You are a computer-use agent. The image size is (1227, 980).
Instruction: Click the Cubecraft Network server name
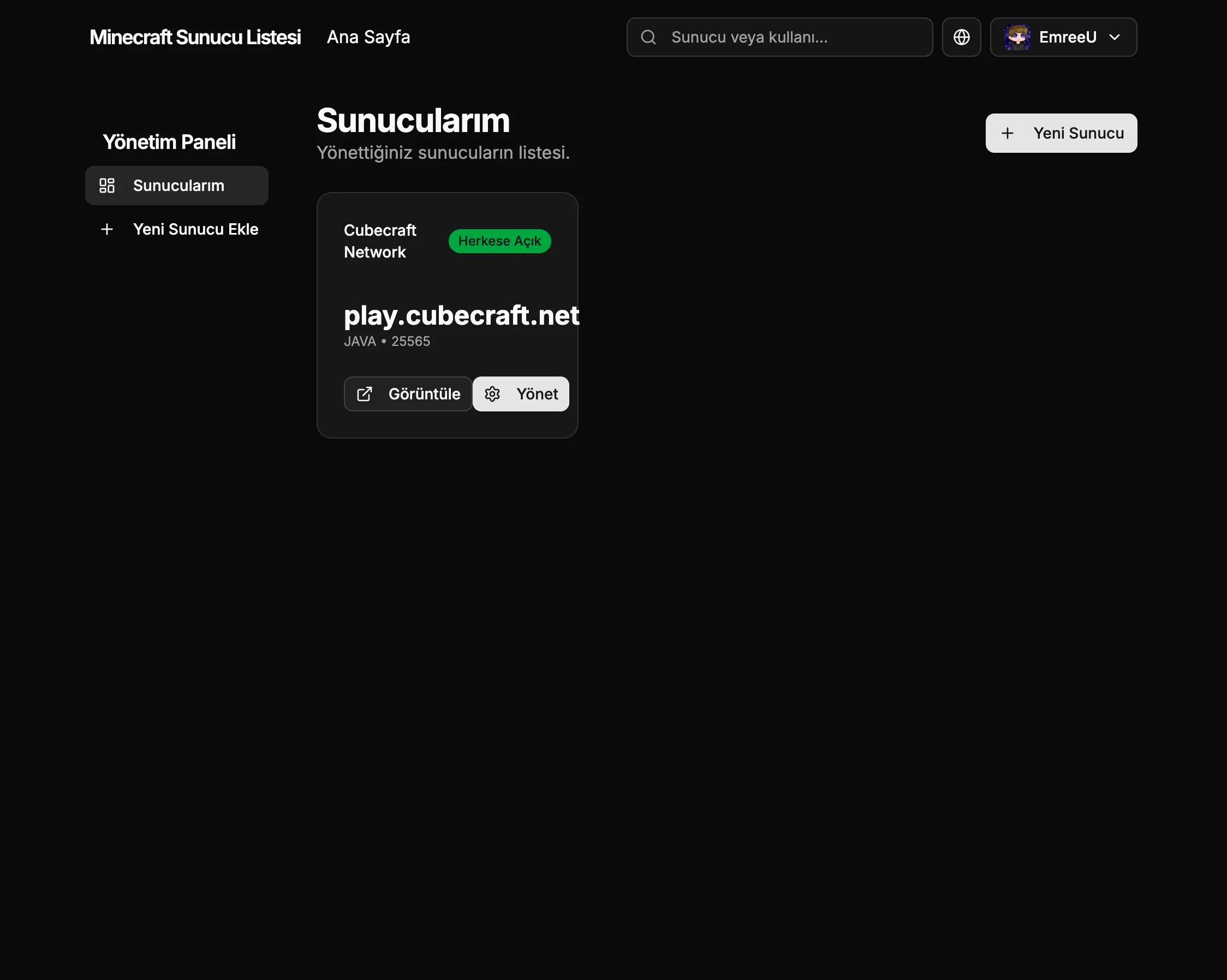point(380,241)
